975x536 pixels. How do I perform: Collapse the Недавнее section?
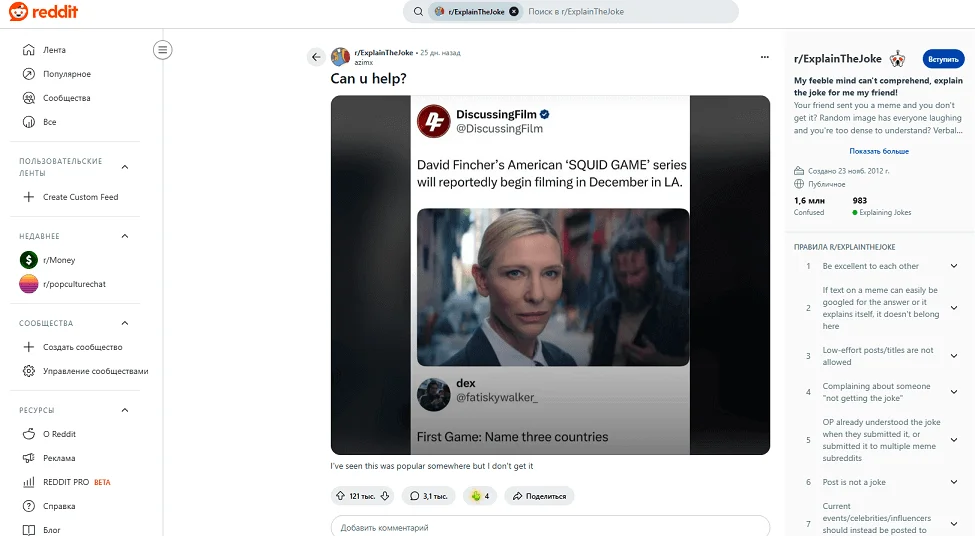click(125, 236)
